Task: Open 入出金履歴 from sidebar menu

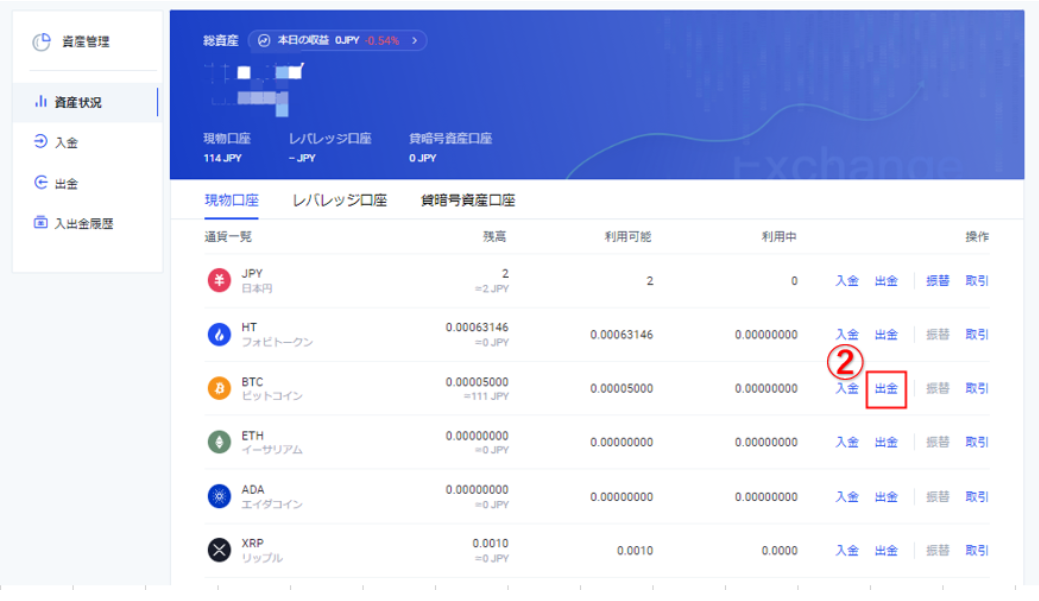Action: 86,223
